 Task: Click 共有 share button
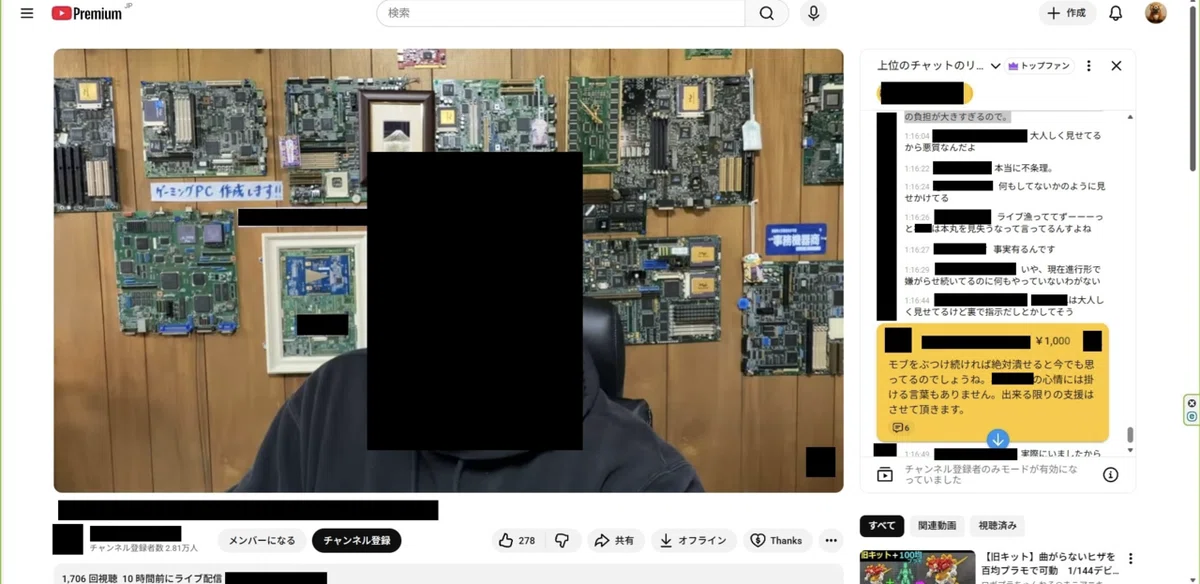615,540
